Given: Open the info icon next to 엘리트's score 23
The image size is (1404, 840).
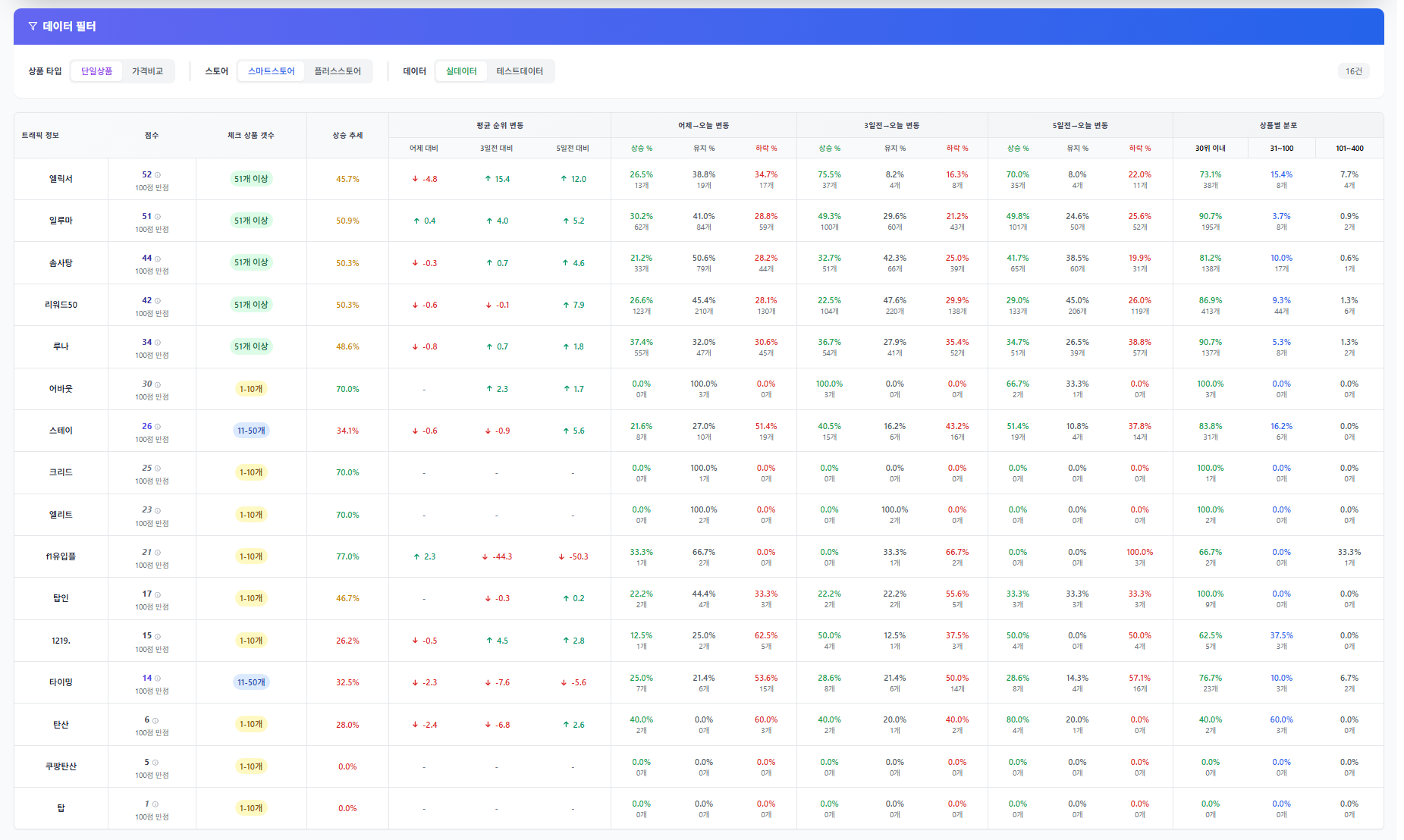Looking at the screenshot, I should click(x=158, y=510).
